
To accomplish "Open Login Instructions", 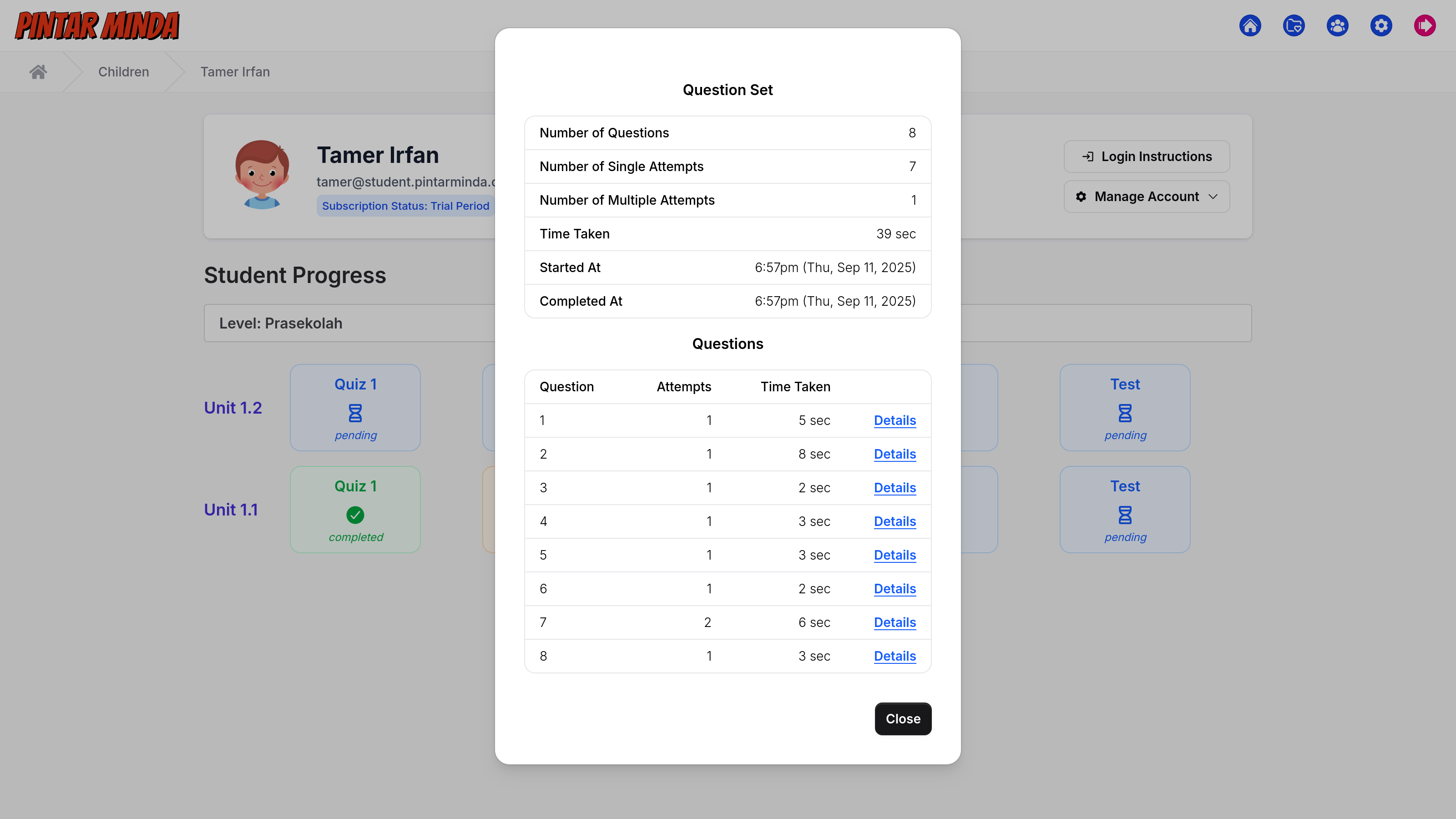I will 1146,157.
